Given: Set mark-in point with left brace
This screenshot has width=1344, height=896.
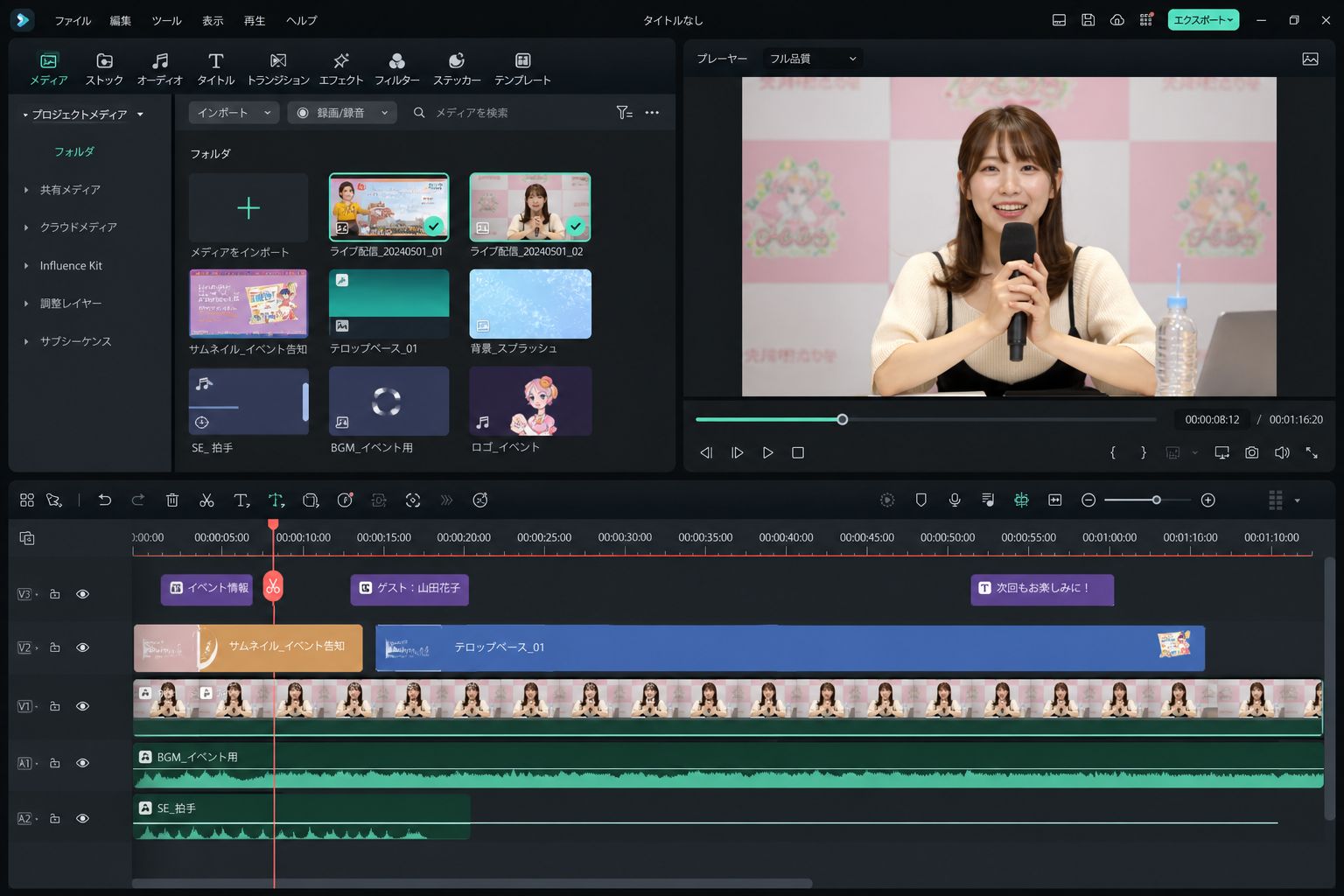Looking at the screenshot, I should (1113, 452).
